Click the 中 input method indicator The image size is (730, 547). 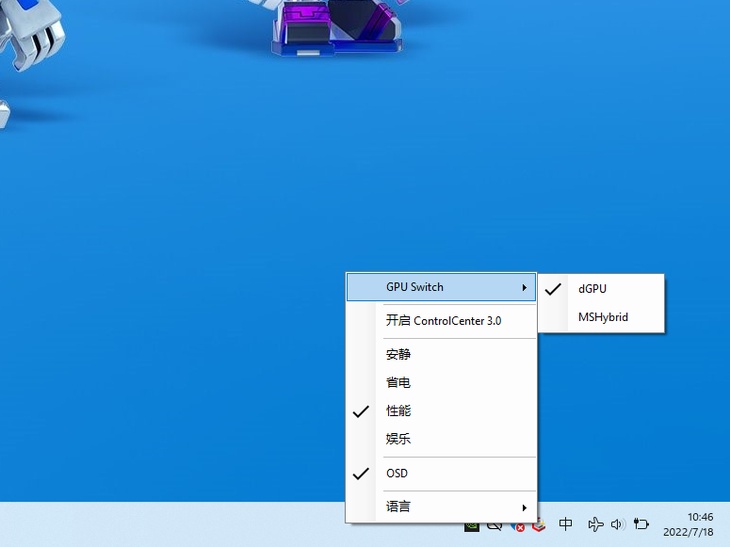566,524
